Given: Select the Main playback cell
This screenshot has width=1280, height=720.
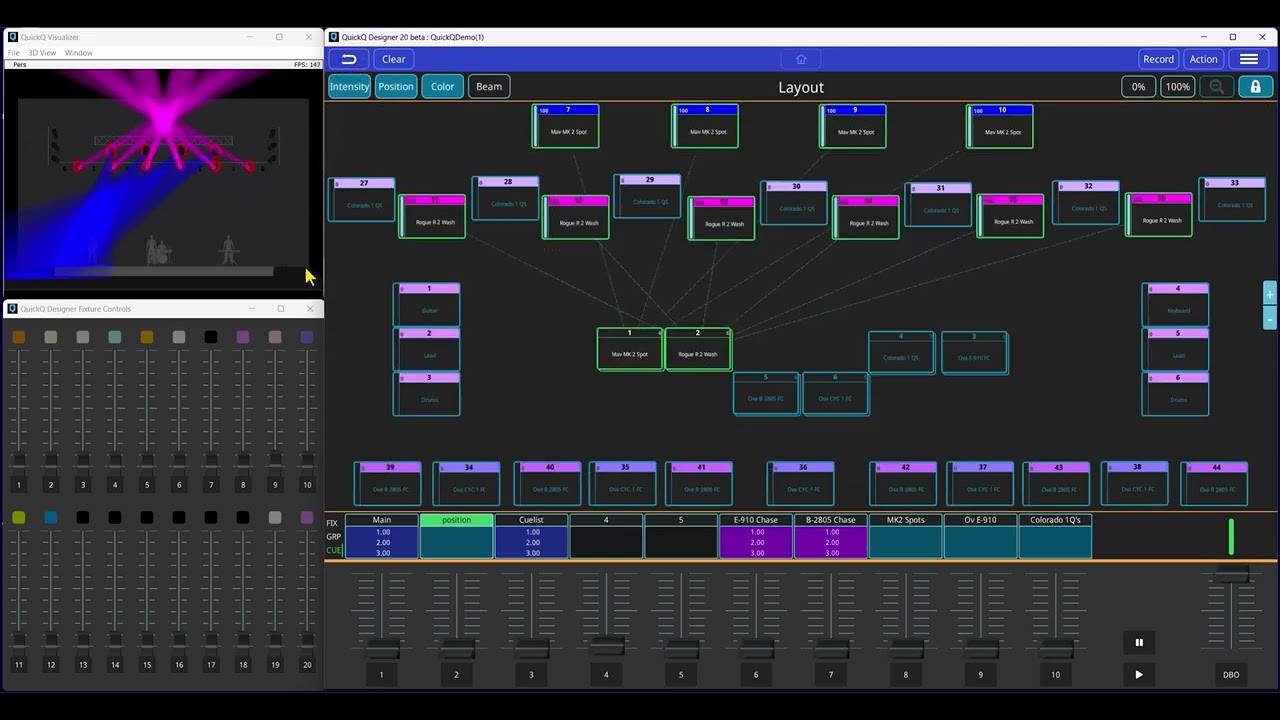Looking at the screenshot, I should [382, 536].
